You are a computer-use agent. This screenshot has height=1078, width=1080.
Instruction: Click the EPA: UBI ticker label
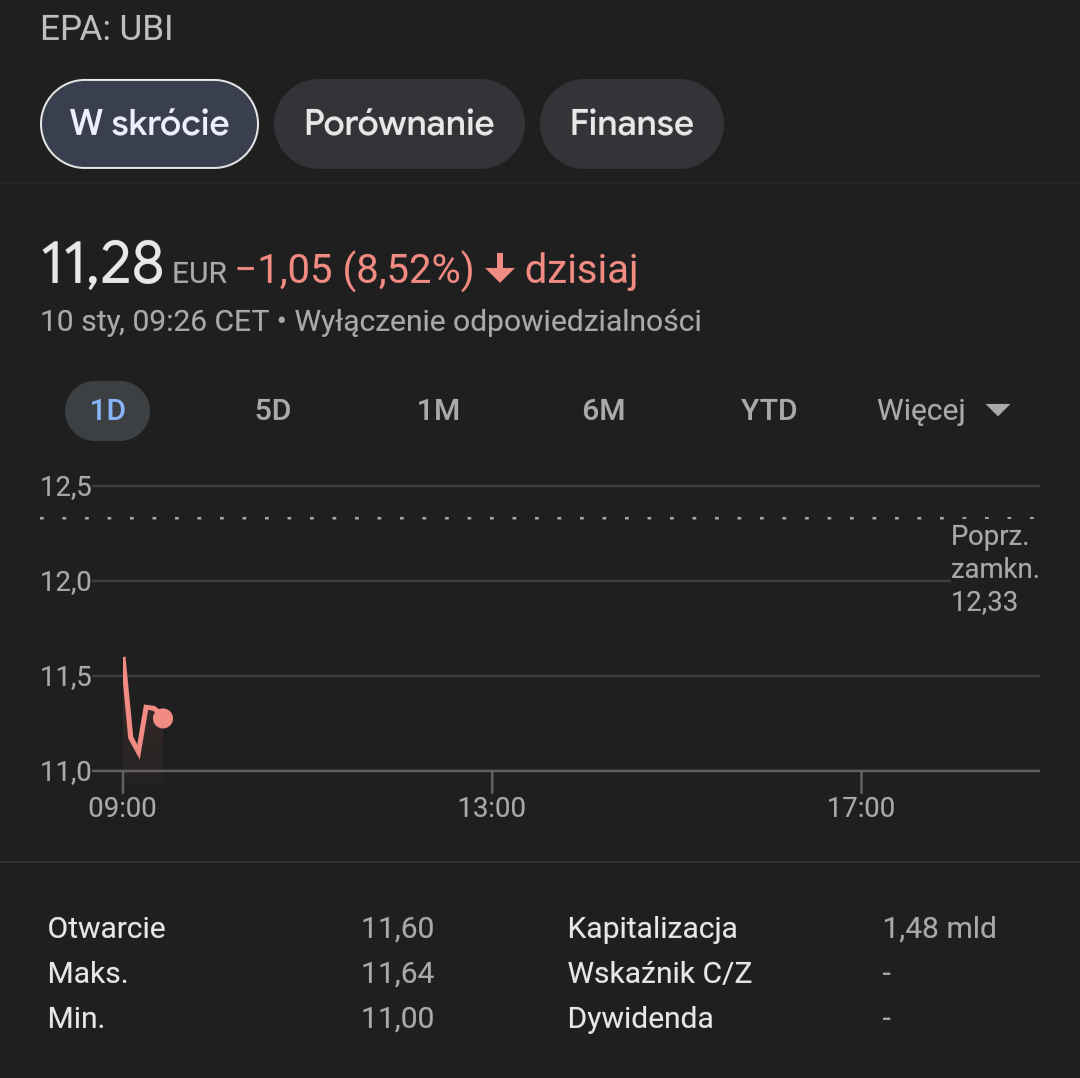point(107,29)
